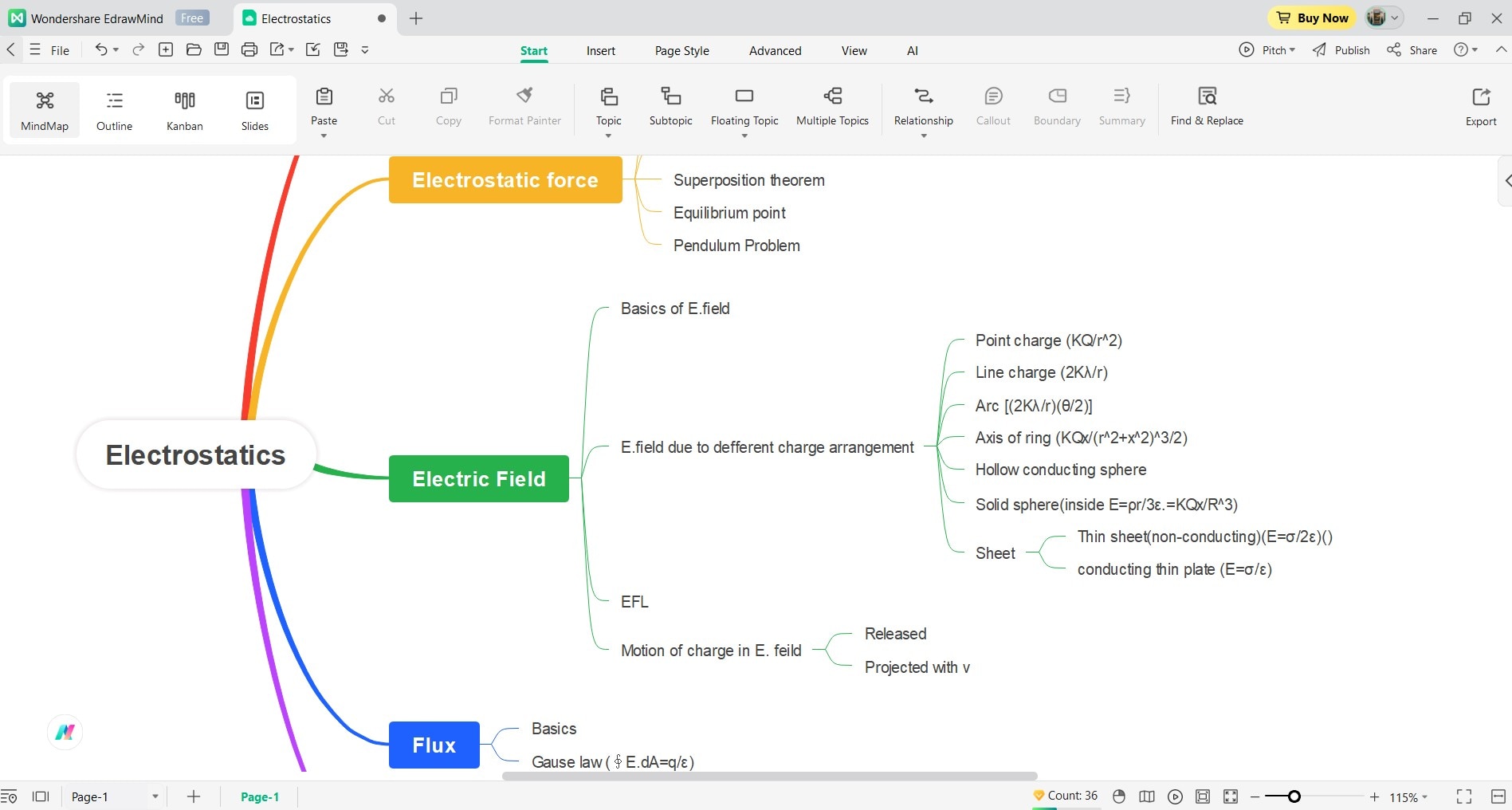The width and height of the screenshot is (1512, 810).
Task: Switch to the Advanced tab
Action: click(x=775, y=50)
